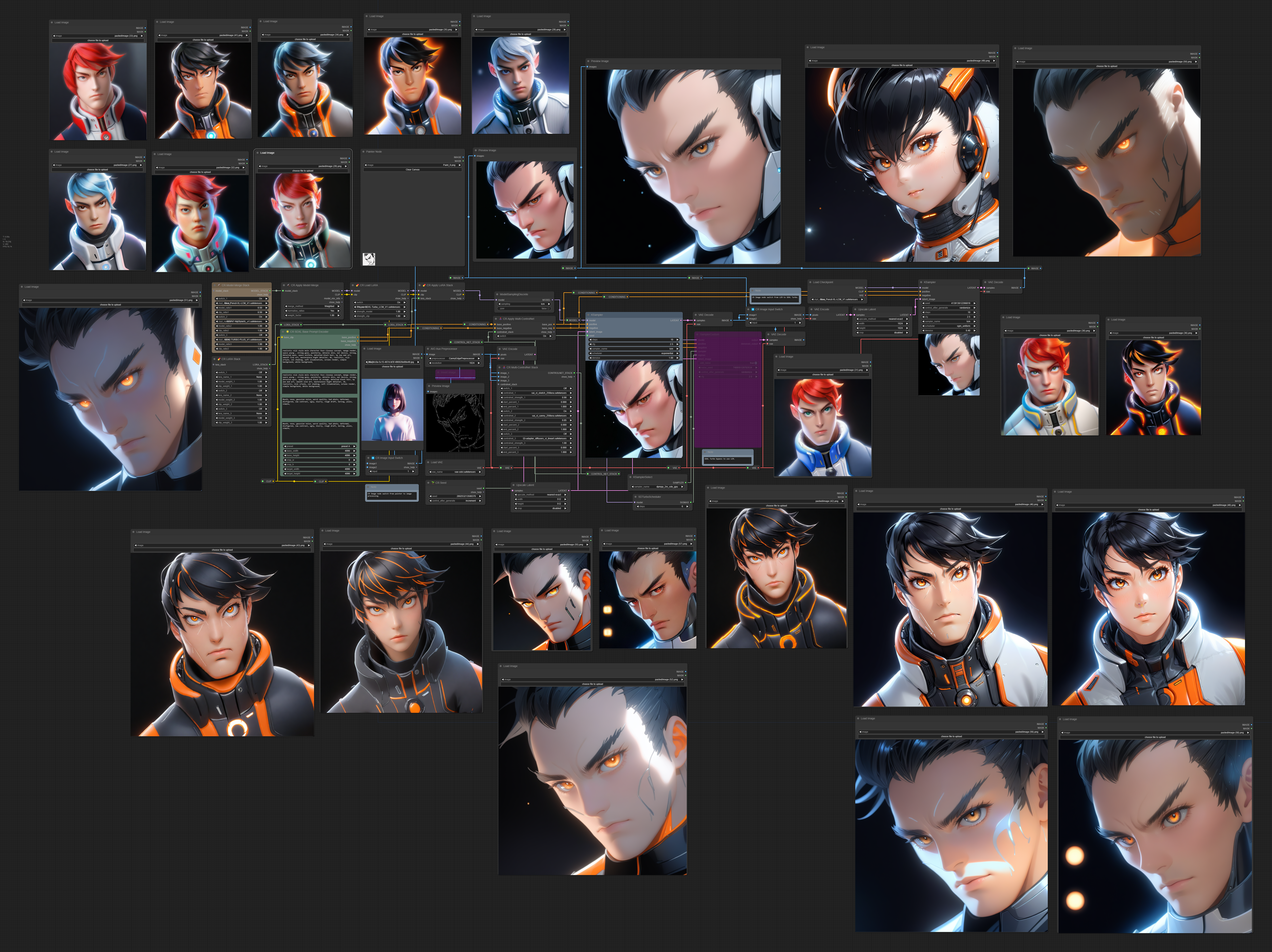Click CR Image Input Switch icon under LCM-to-Turbo Note
This screenshot has width=1272, height=952.
point(753,309)
